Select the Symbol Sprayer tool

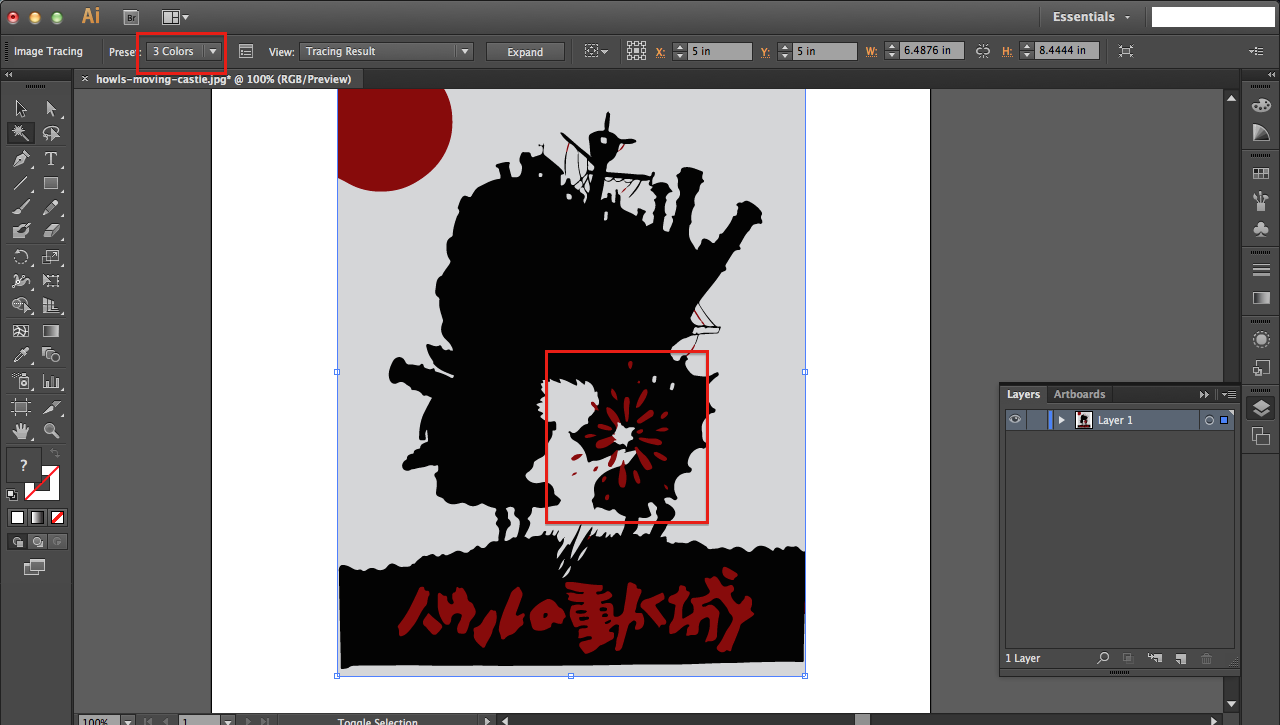pos(21,381)
